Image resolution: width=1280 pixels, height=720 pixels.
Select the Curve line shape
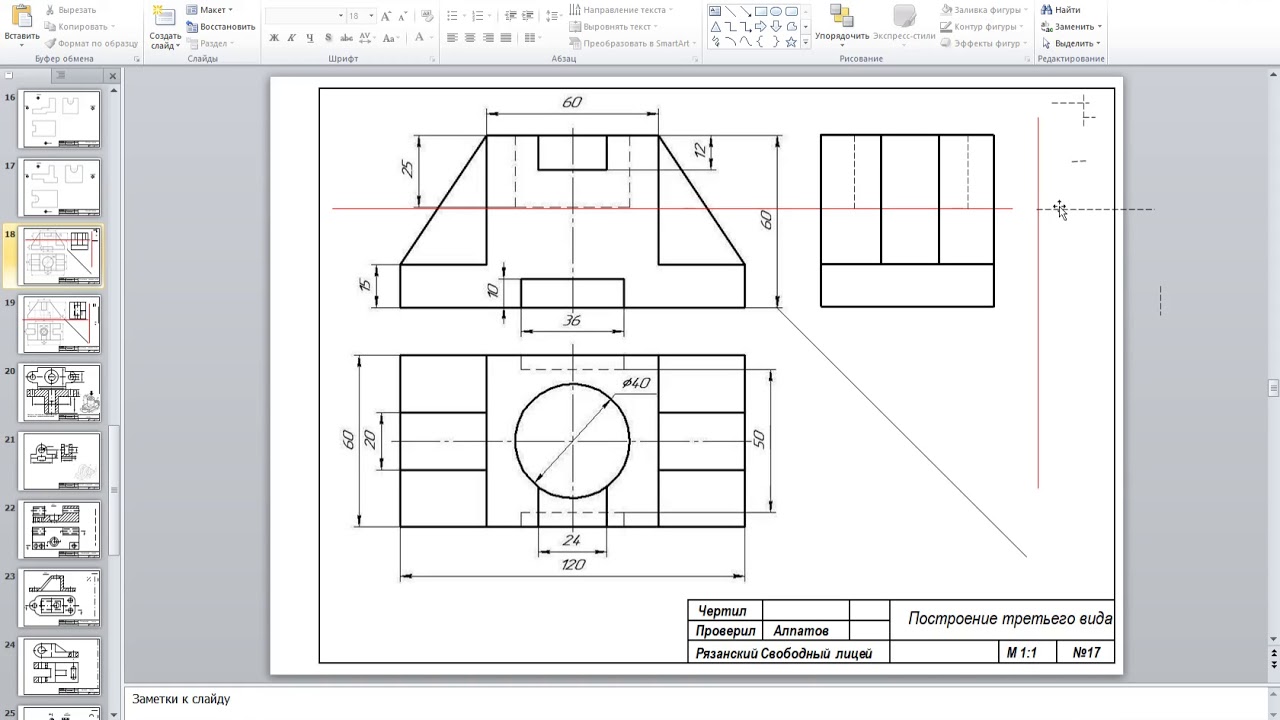(x=746, y=42)
